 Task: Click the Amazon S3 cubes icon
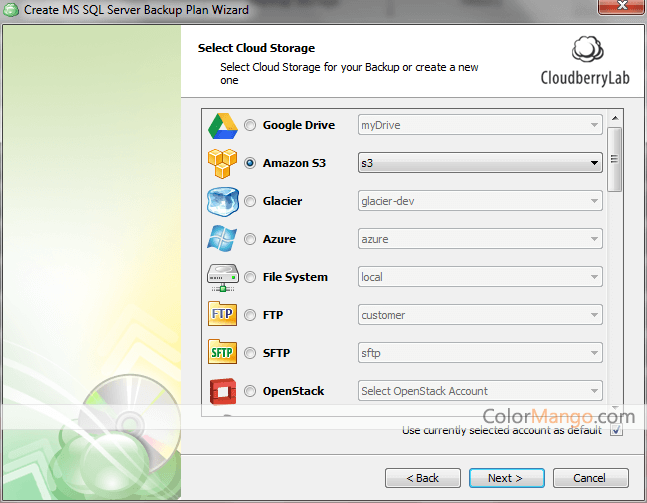pyautogui.click(x=223, y=163)
